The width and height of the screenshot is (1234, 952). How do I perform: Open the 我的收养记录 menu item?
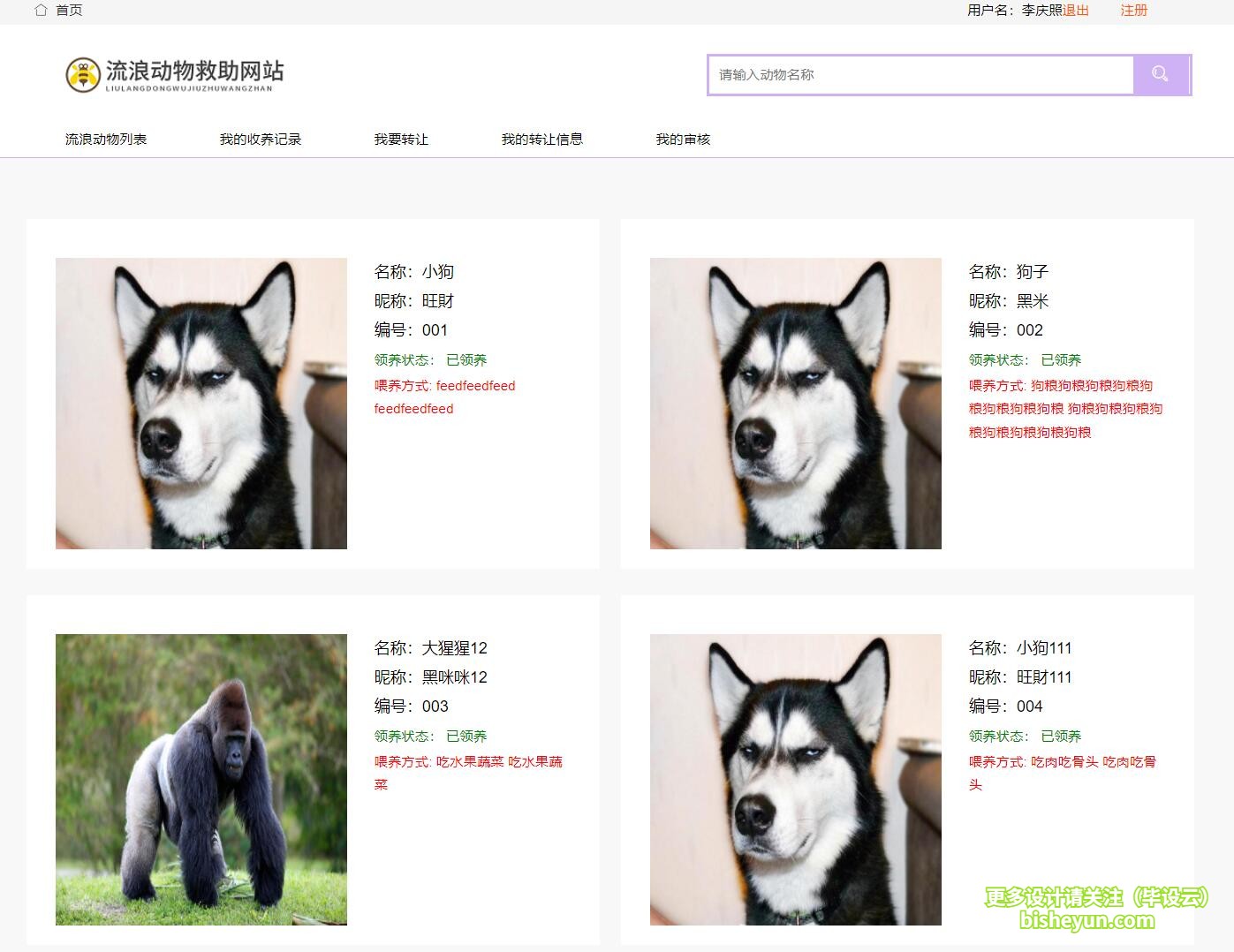click(x=261, y=139)
